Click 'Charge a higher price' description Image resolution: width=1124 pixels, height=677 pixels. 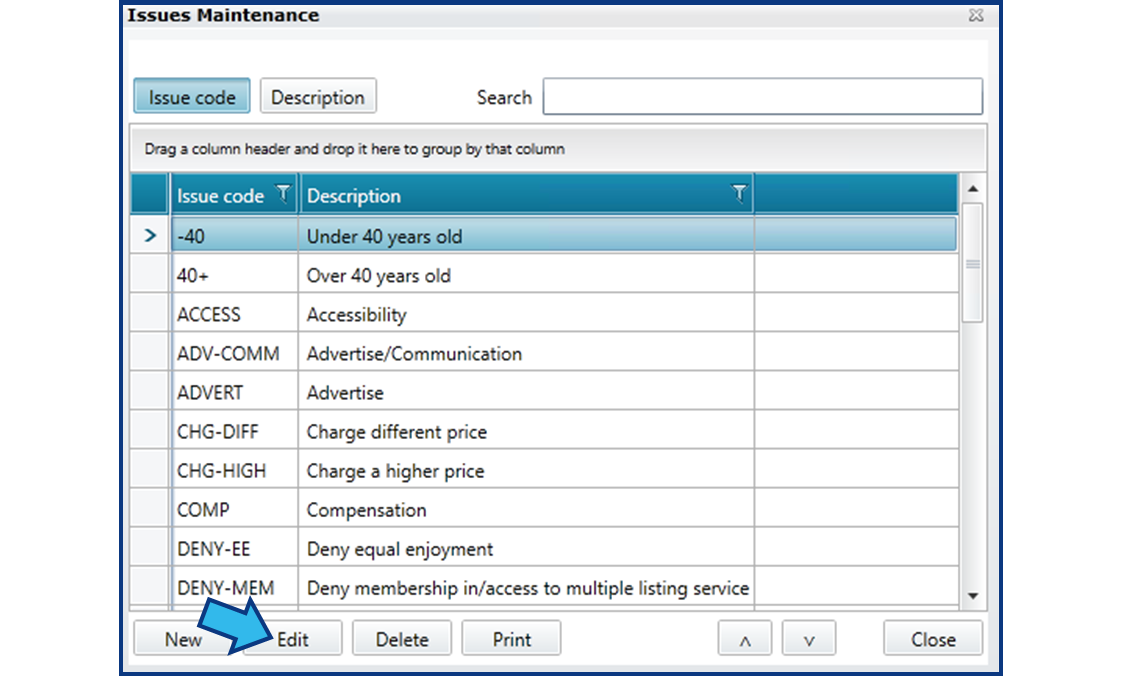[x=526, y=471]
